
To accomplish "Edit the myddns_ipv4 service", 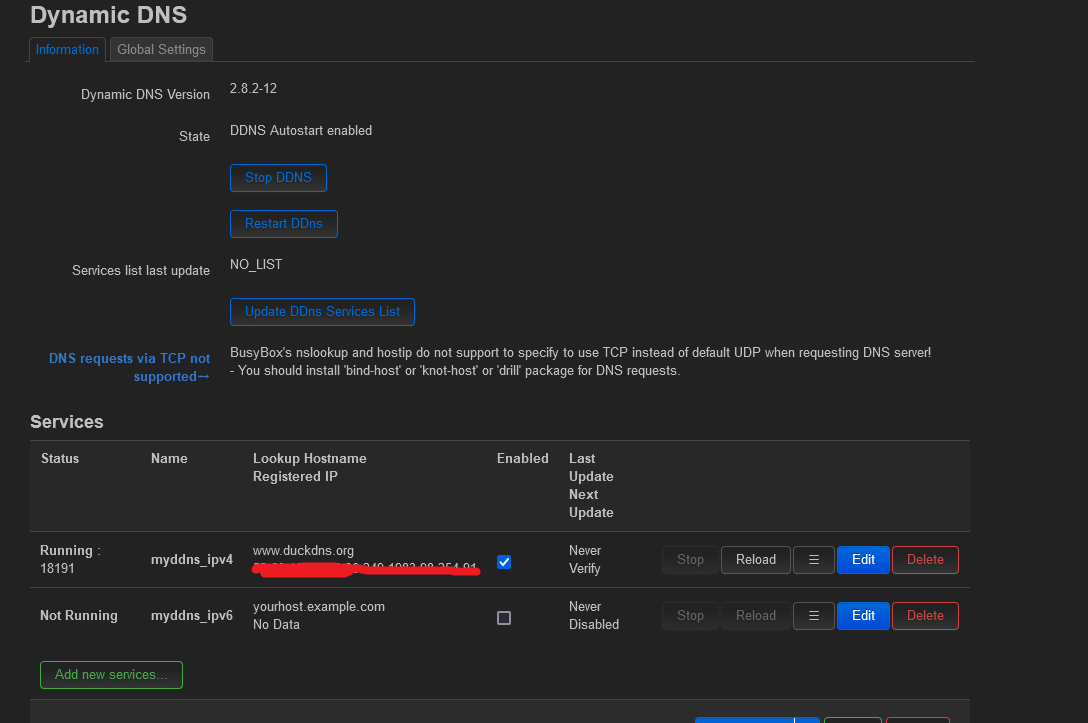I will [x=863, y=559].
